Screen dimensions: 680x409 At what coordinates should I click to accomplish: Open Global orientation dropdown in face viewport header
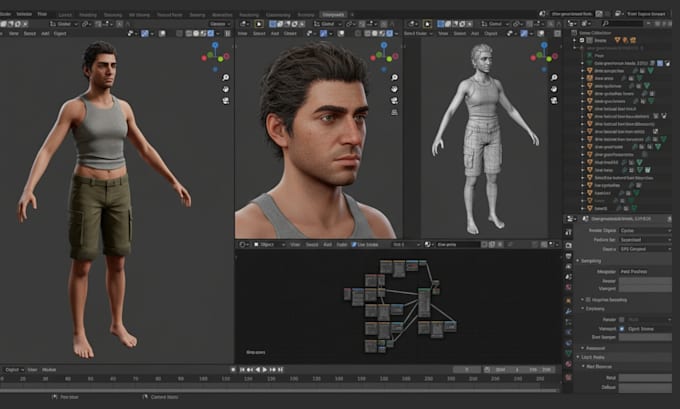(327, 24)
